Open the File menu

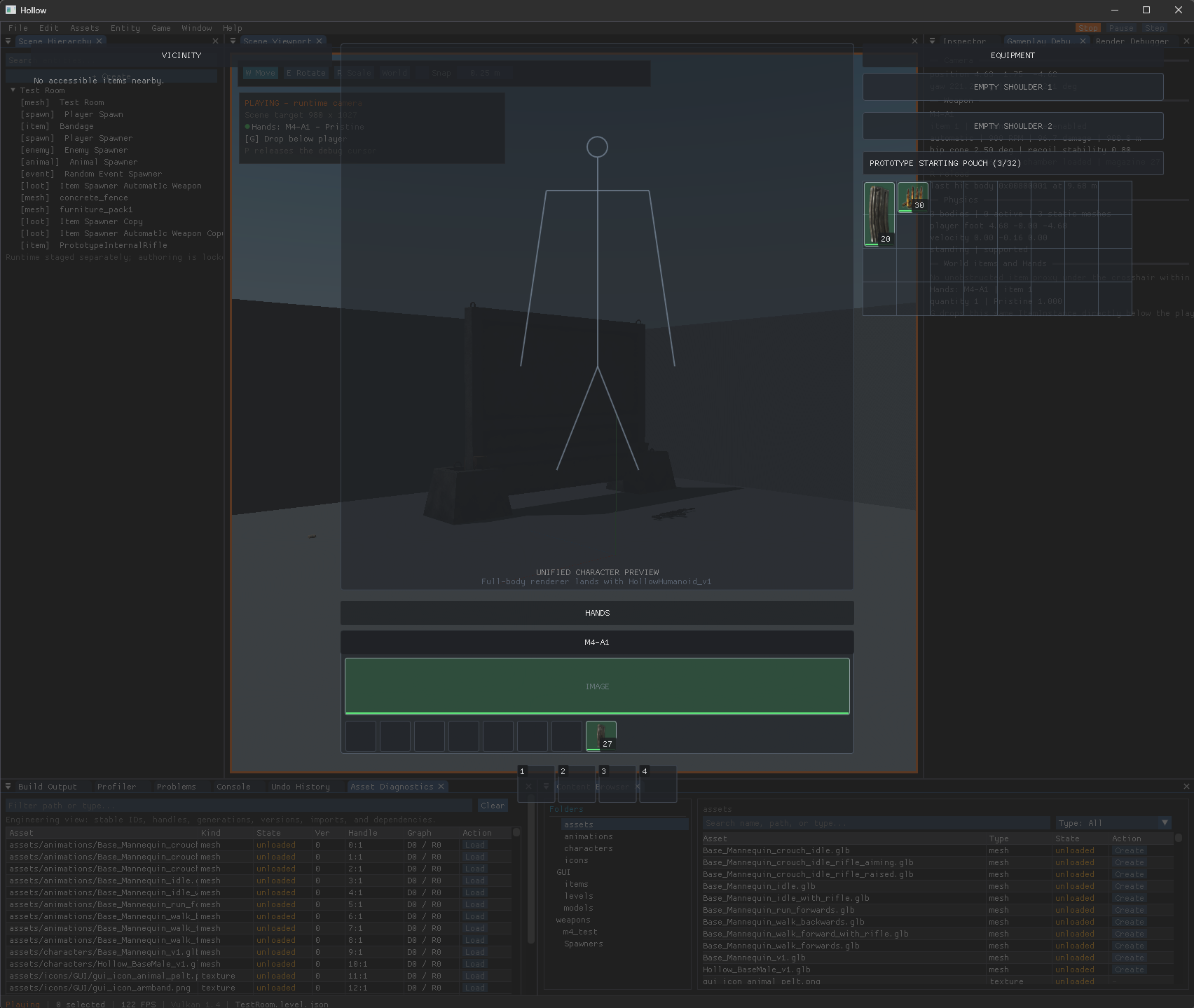(x=18, y=28)
